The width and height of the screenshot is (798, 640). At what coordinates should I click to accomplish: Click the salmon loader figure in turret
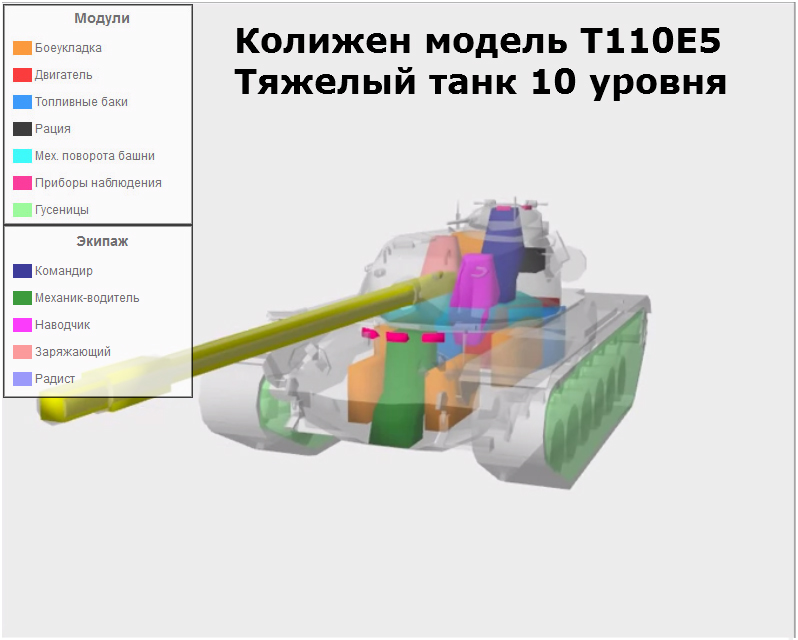[x=439, y=257]
